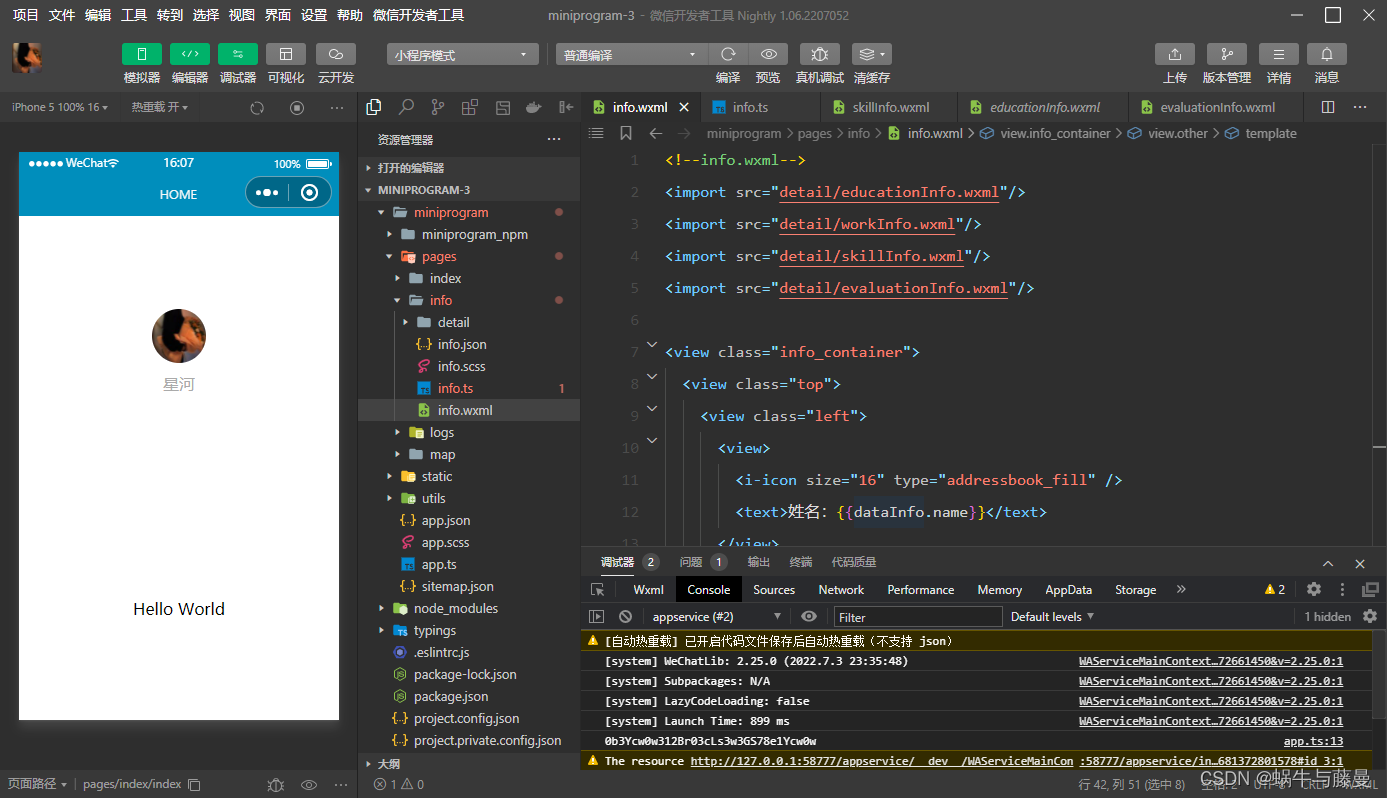Open the 详情 details panel
Screen dimensions: 1387x798
click(x=1279, y=54)
